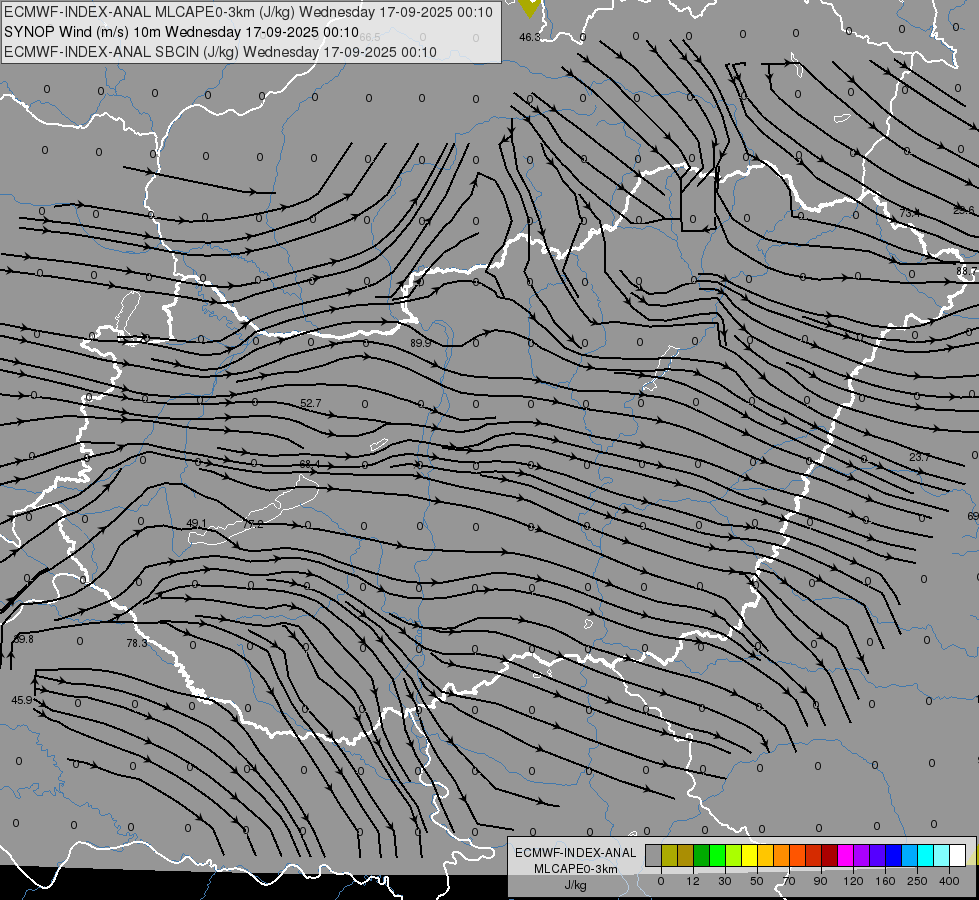Click the legend value label 120

pos(854,881)
